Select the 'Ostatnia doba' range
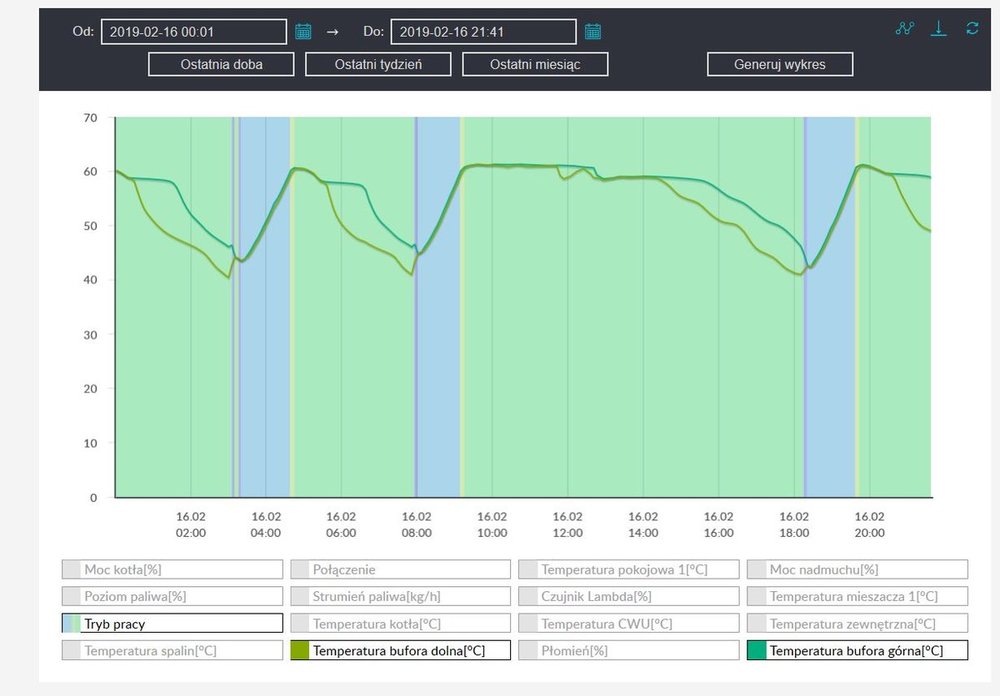Screen dimensions: 1000x696 pos(221,64)
